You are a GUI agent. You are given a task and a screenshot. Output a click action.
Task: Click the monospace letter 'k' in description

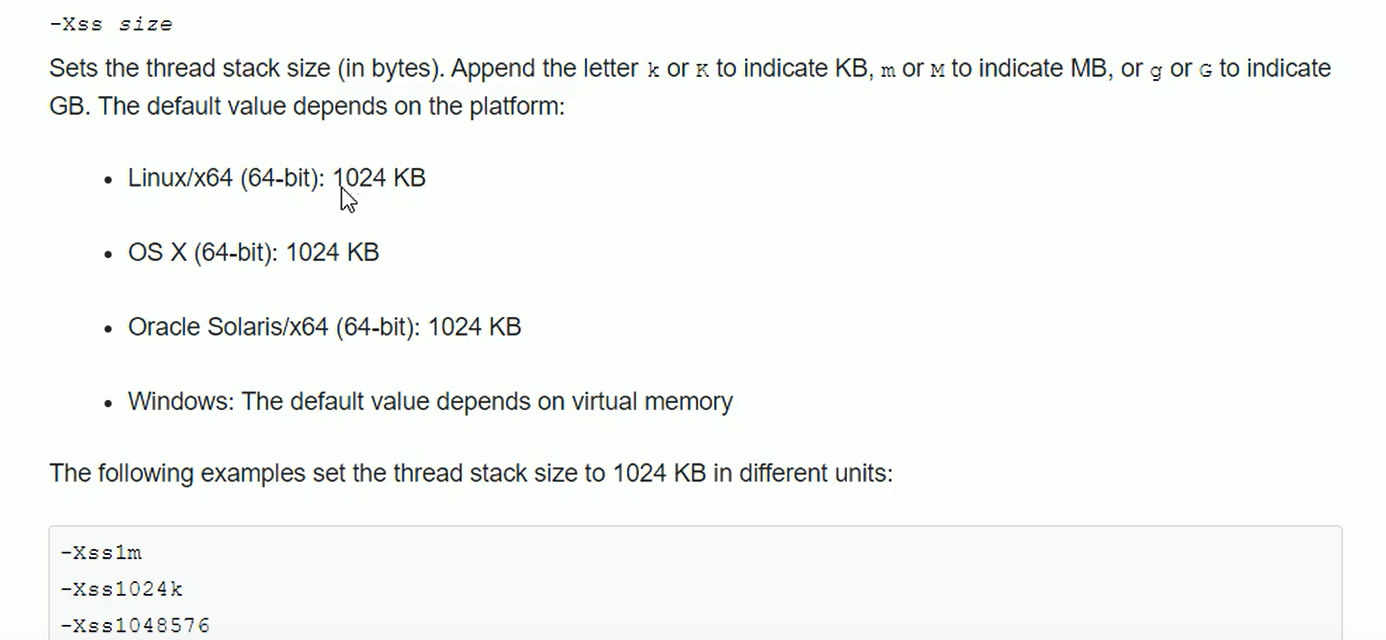[654, 71]
